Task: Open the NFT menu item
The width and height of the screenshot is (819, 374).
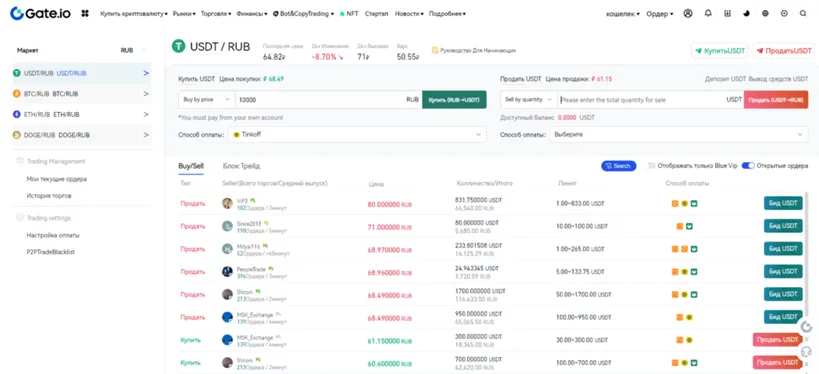Action: (x=349, y=14)
